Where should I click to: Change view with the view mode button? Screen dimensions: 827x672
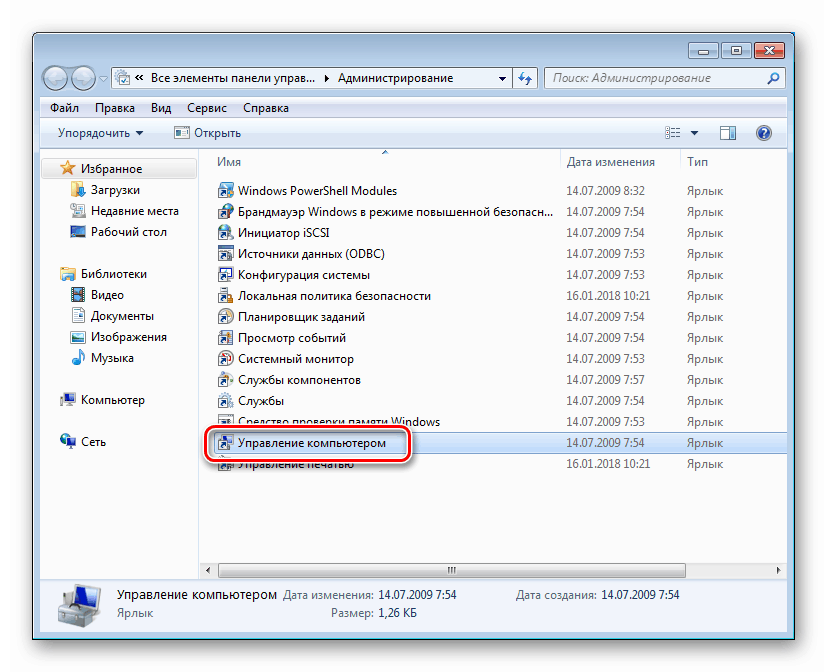pyautogui.click(x=672, y=133)
